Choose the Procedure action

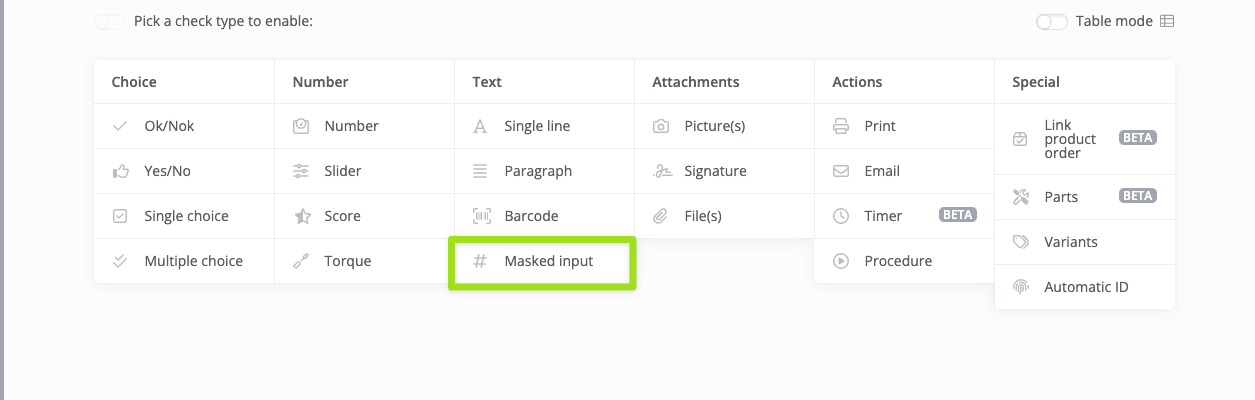click(897, 262)
